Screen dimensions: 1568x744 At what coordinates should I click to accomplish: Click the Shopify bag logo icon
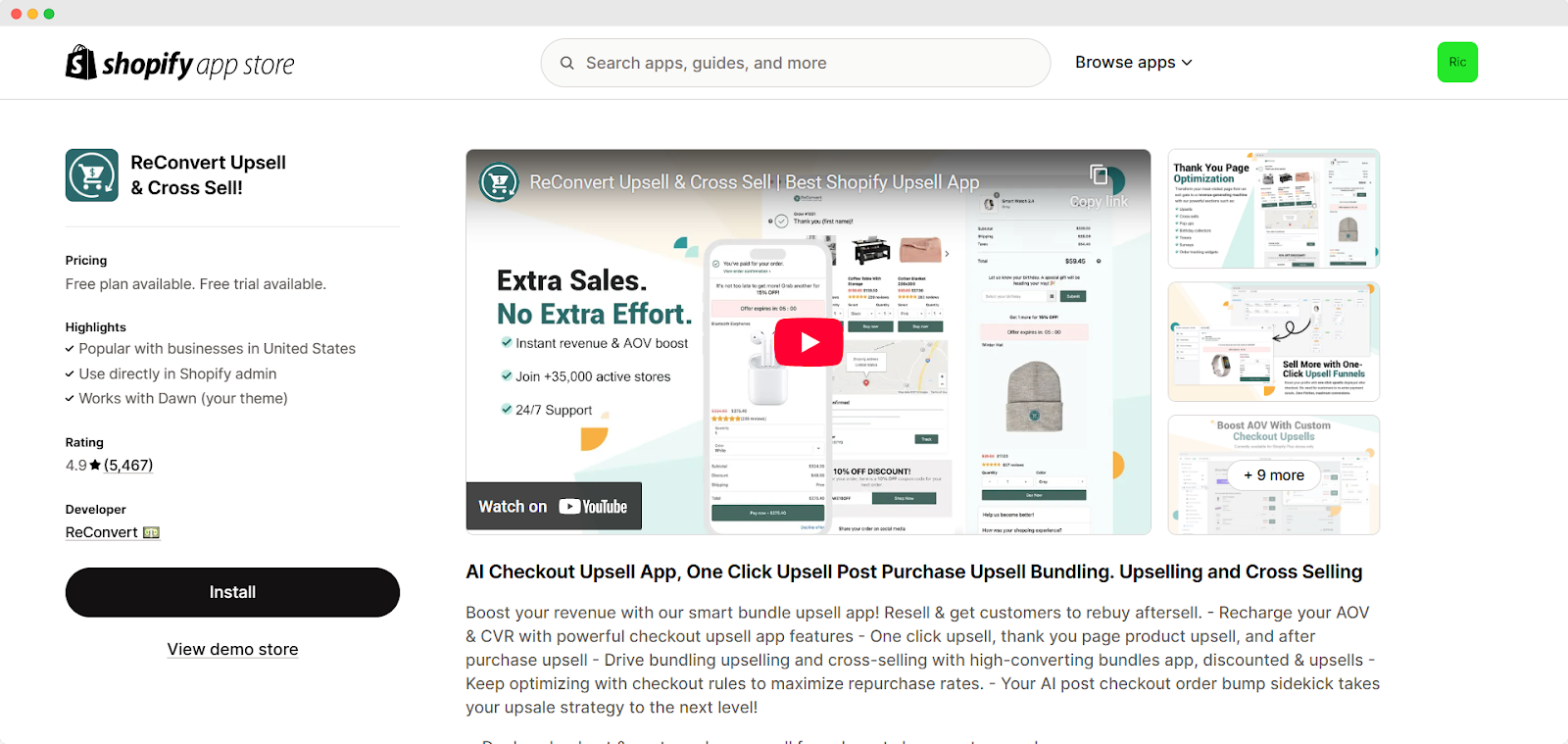click(x=80, y=62)
